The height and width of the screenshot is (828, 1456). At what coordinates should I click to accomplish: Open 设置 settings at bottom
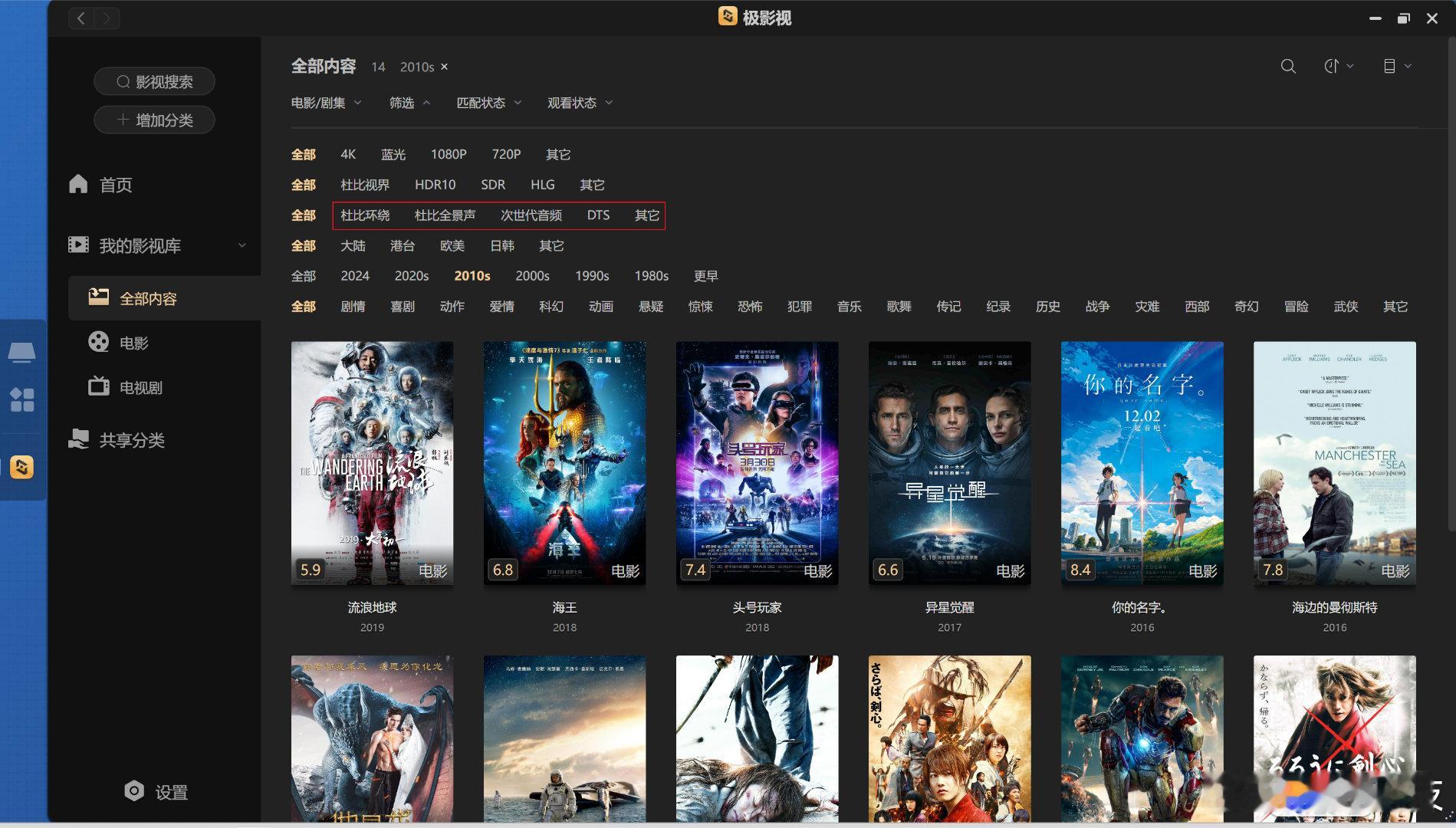pyautogui.click(x=156, y=792)
